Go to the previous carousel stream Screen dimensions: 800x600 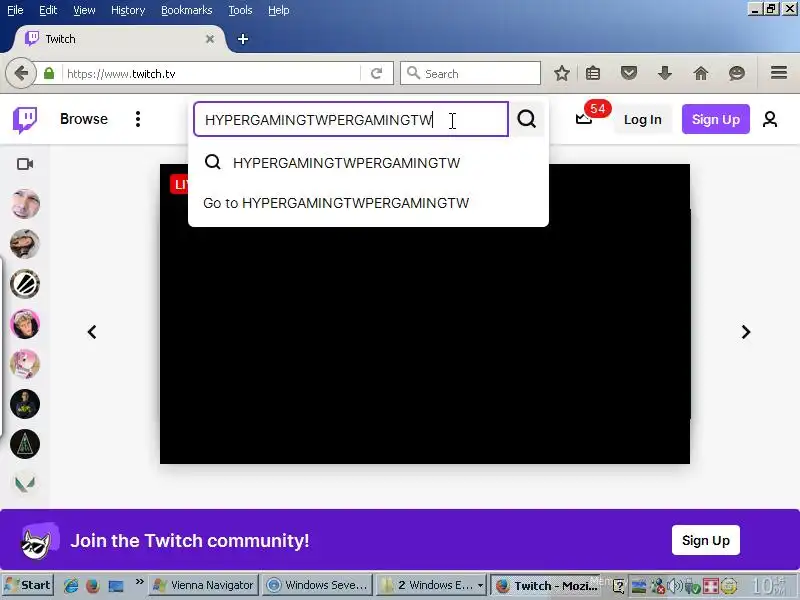[92, 332]
